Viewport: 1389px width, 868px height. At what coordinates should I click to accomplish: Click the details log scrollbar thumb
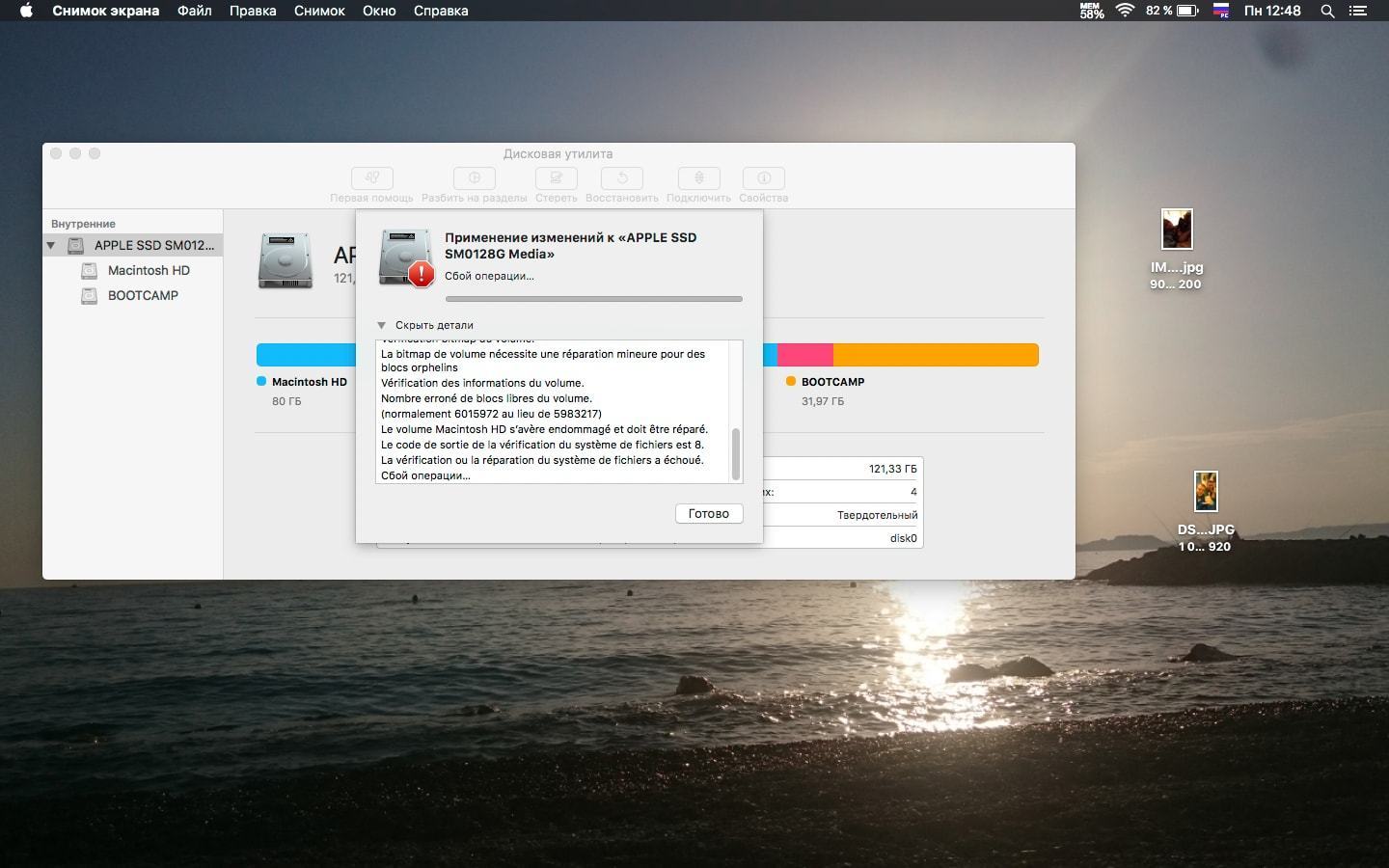pyautogui.click(x=736, y=453)
